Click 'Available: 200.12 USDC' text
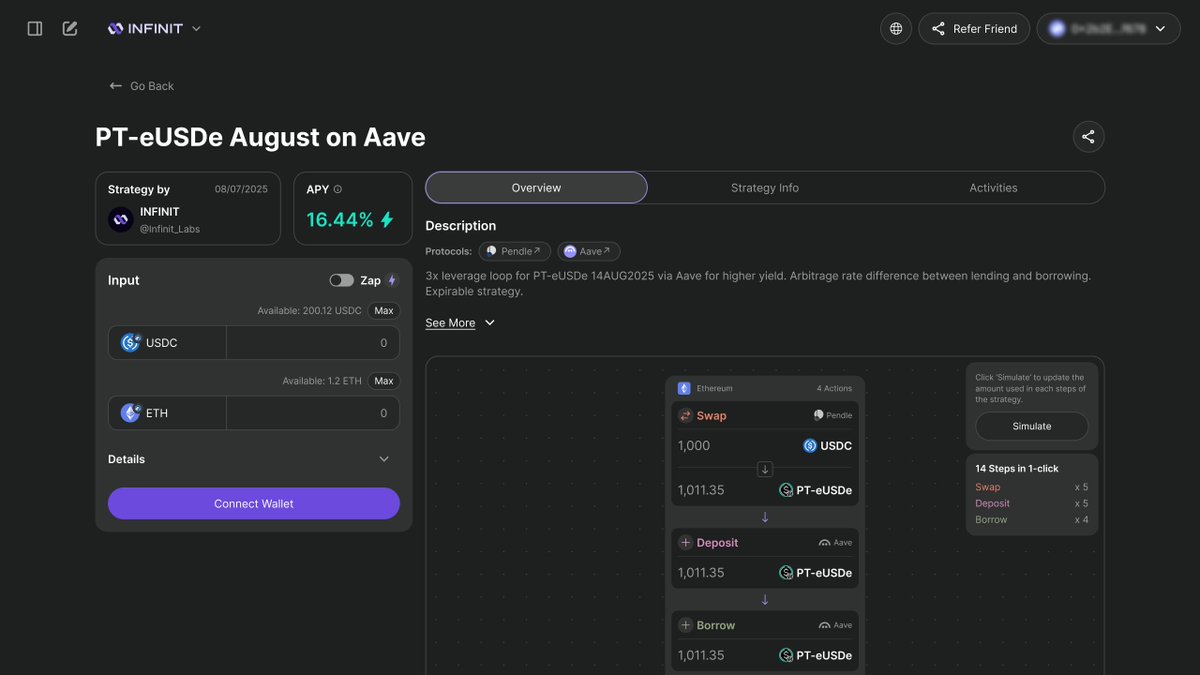 tap(309, 311)
